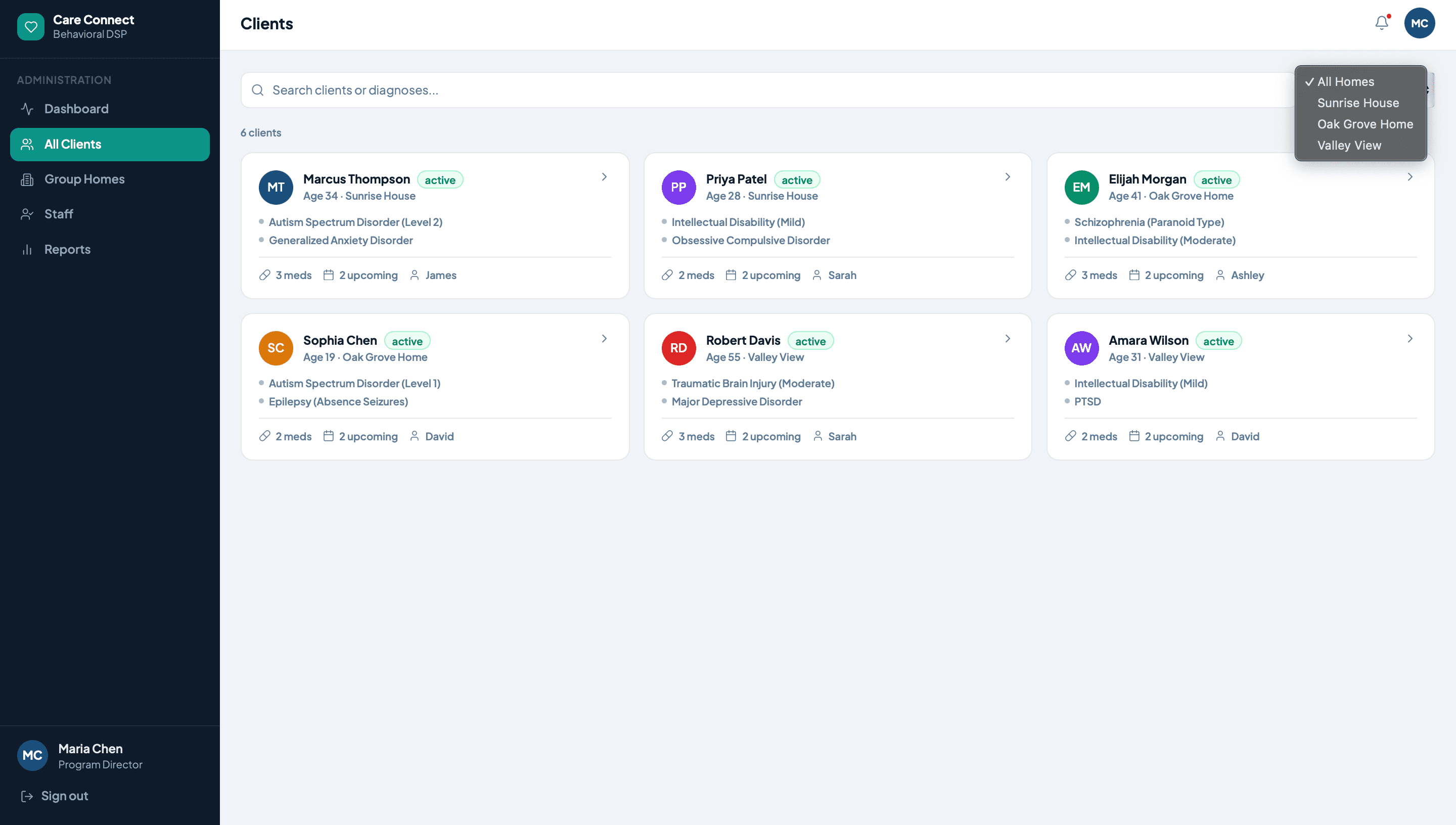Go to All Clients in sidebar
The height and width of the screenshot is (825, 1456).
click(110, 145)
